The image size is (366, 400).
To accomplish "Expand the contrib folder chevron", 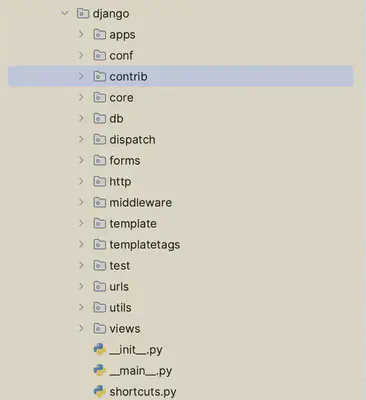I will (x=81, y=76).
